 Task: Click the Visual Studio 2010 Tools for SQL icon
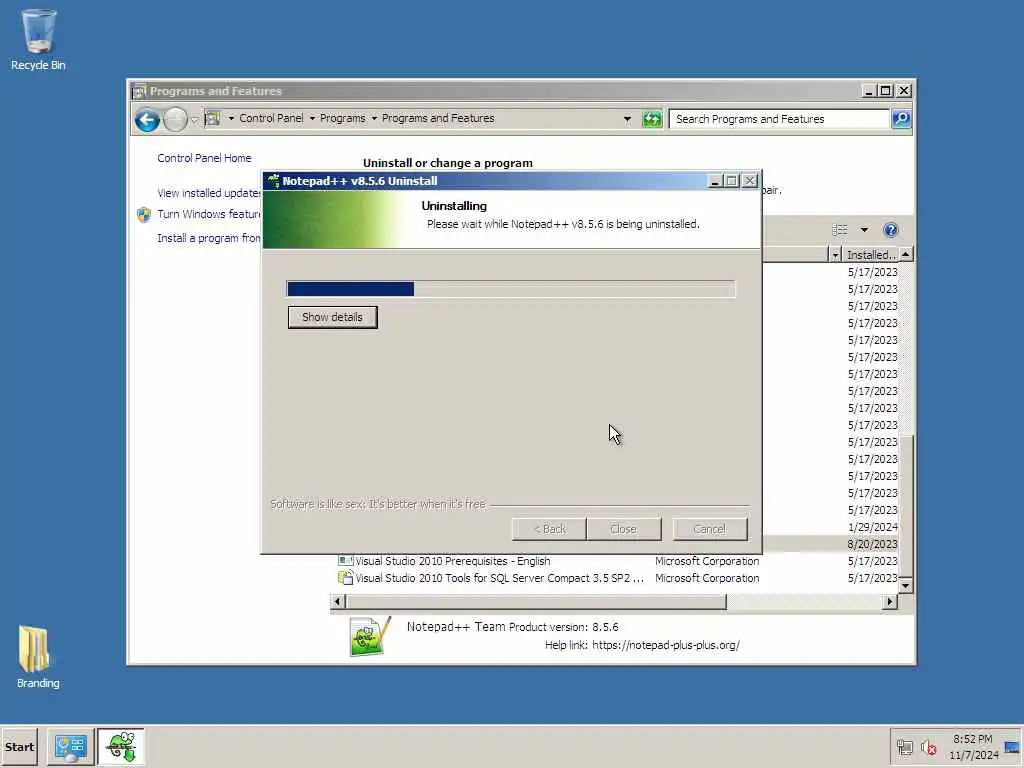345,578
